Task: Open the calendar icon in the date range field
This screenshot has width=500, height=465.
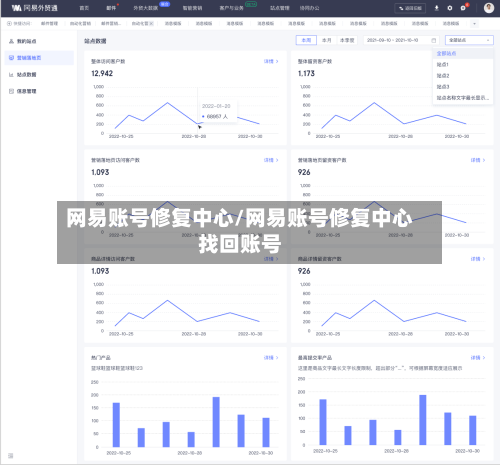Action: tap(434, 40)
